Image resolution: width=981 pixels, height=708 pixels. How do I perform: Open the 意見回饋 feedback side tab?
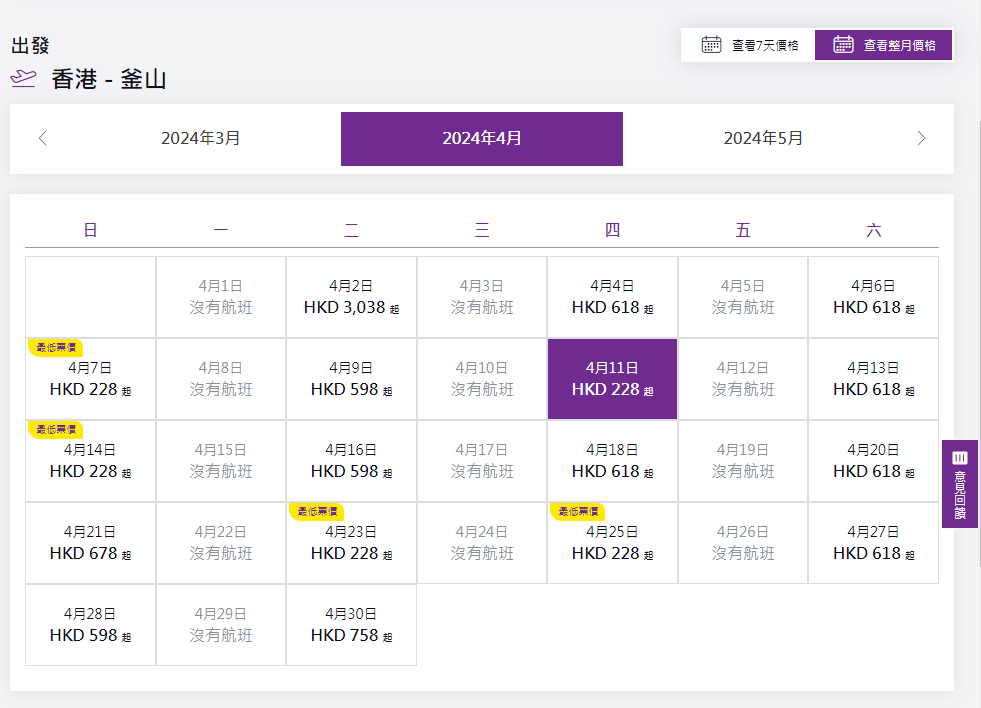[x=959, y=484]
